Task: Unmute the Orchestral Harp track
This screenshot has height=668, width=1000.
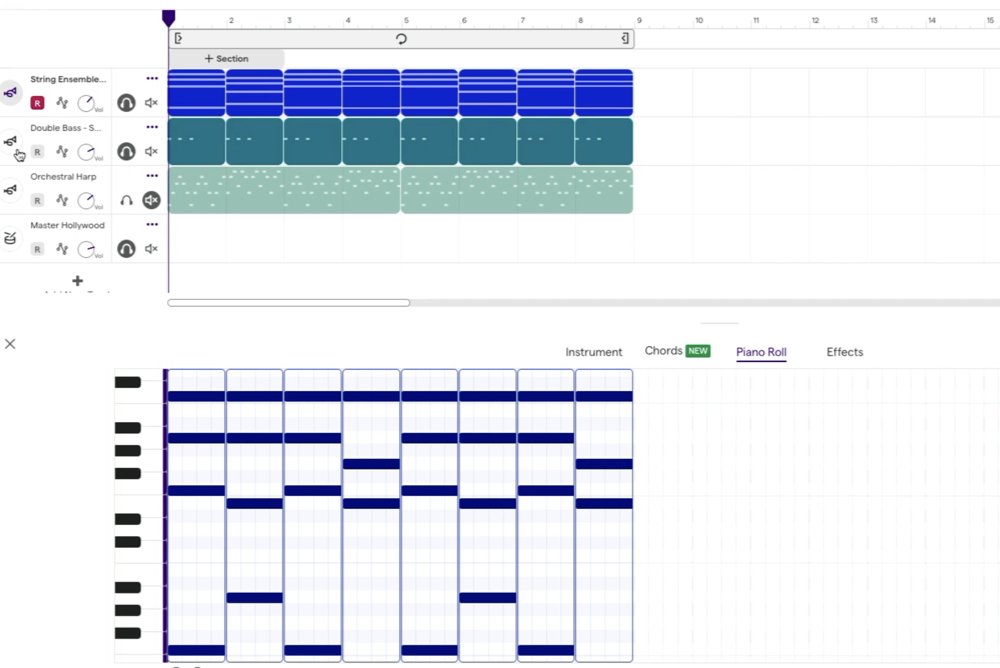Action: [x=151, y=200]
